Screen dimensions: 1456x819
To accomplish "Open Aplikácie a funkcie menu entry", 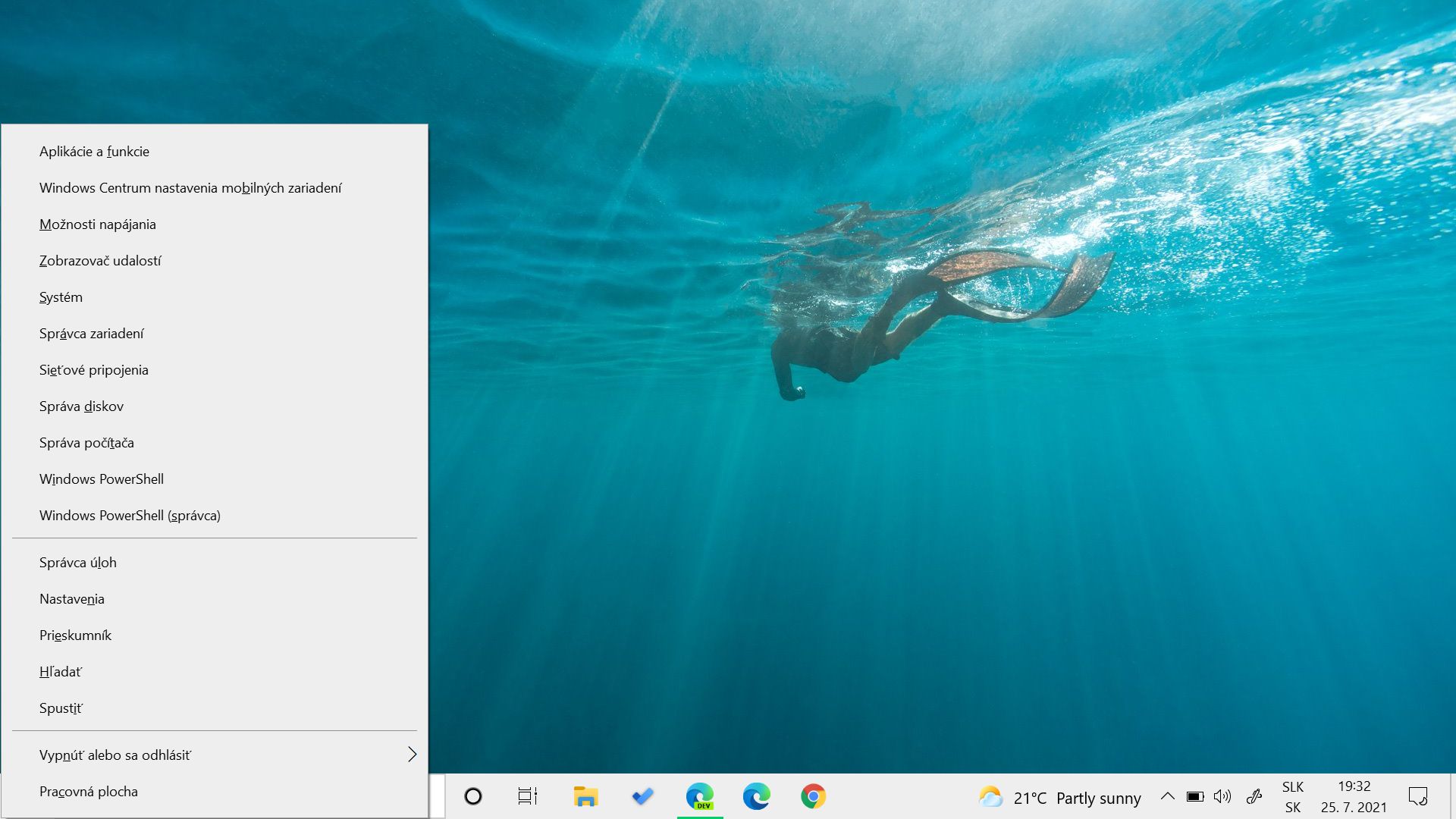I will coord(215,152).
